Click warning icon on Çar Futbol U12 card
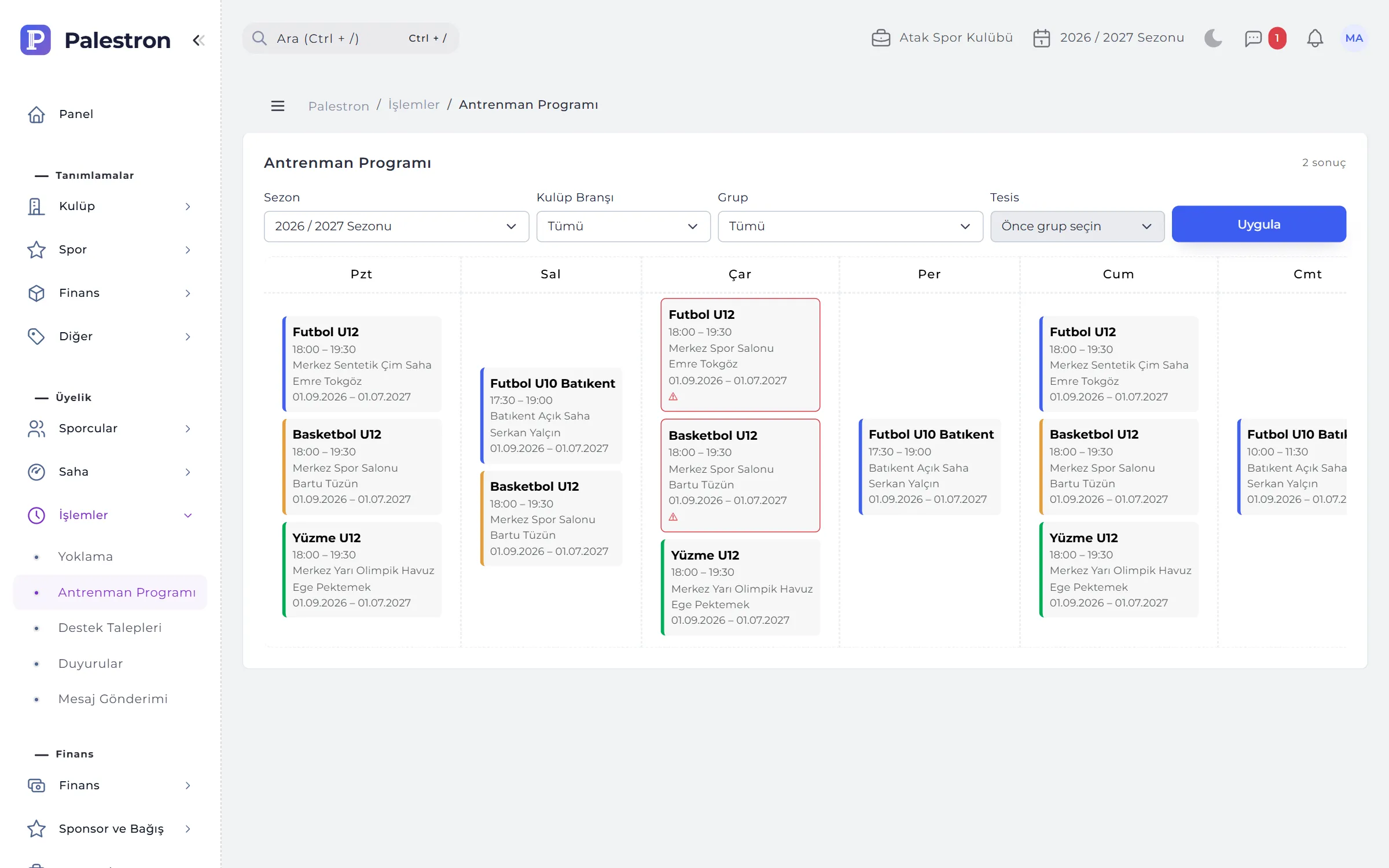This screenshot has height=868, width=1389. [x=673, y=397]
